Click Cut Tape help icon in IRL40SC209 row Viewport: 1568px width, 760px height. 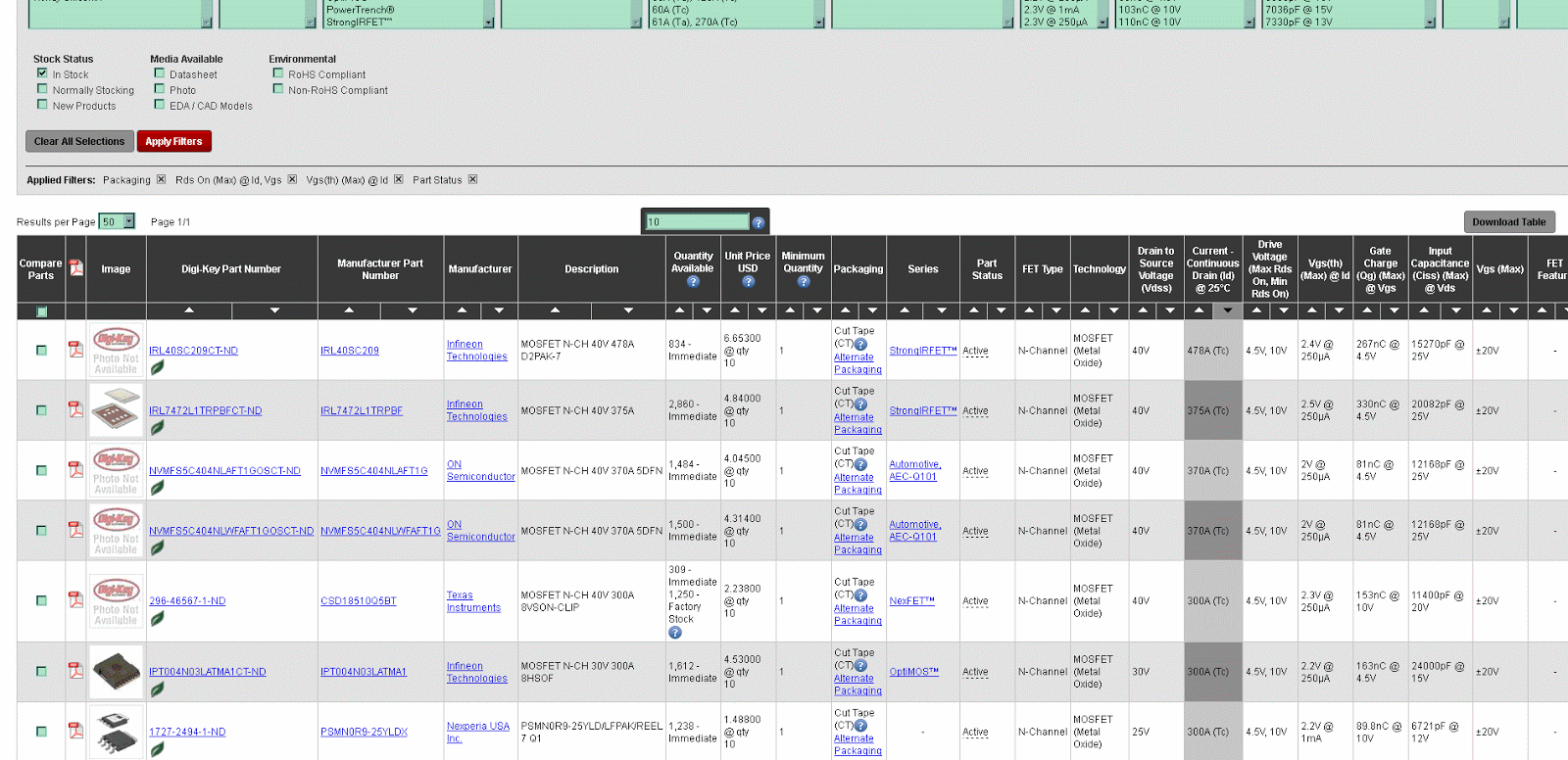860,344
